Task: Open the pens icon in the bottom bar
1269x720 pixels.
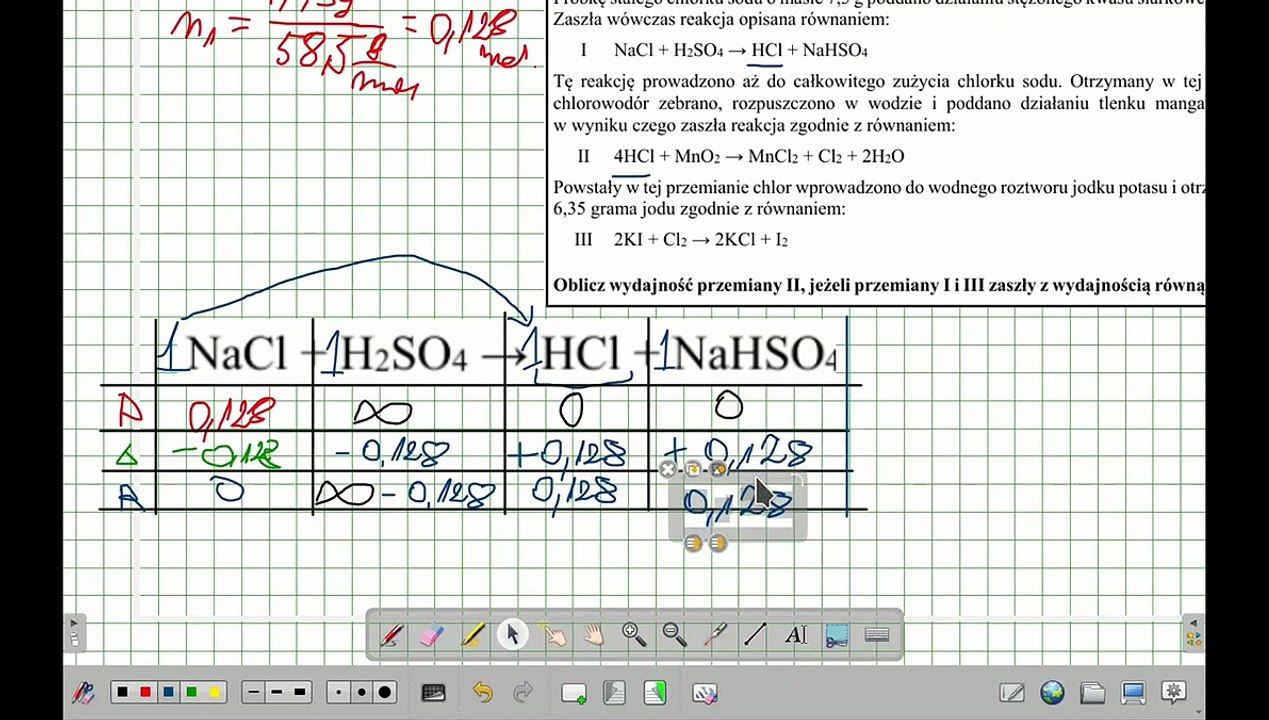Action: (x=84, y=692)
